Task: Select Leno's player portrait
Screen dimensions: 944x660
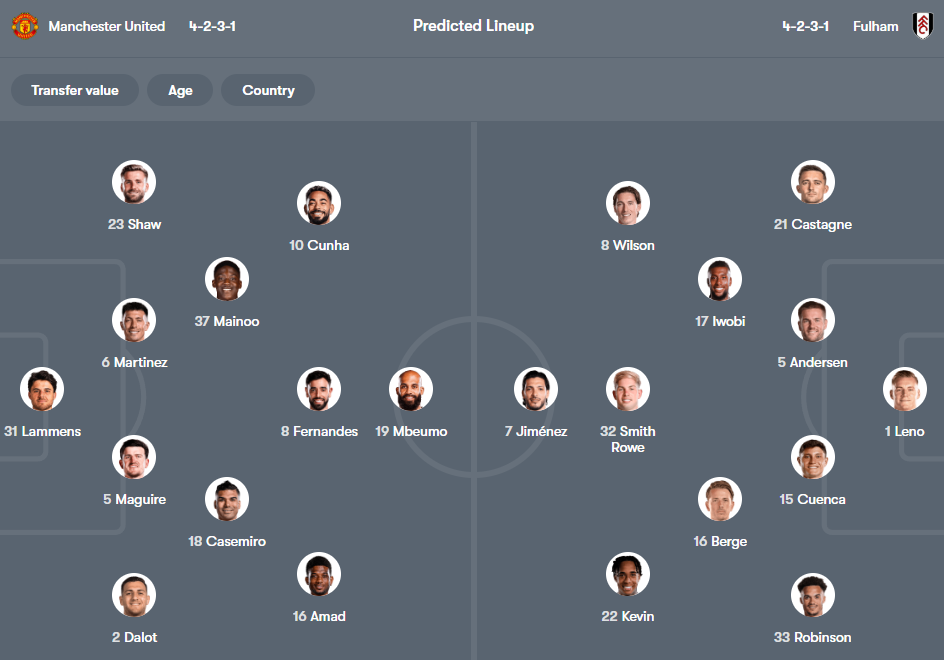Action: tap(904, 389)
